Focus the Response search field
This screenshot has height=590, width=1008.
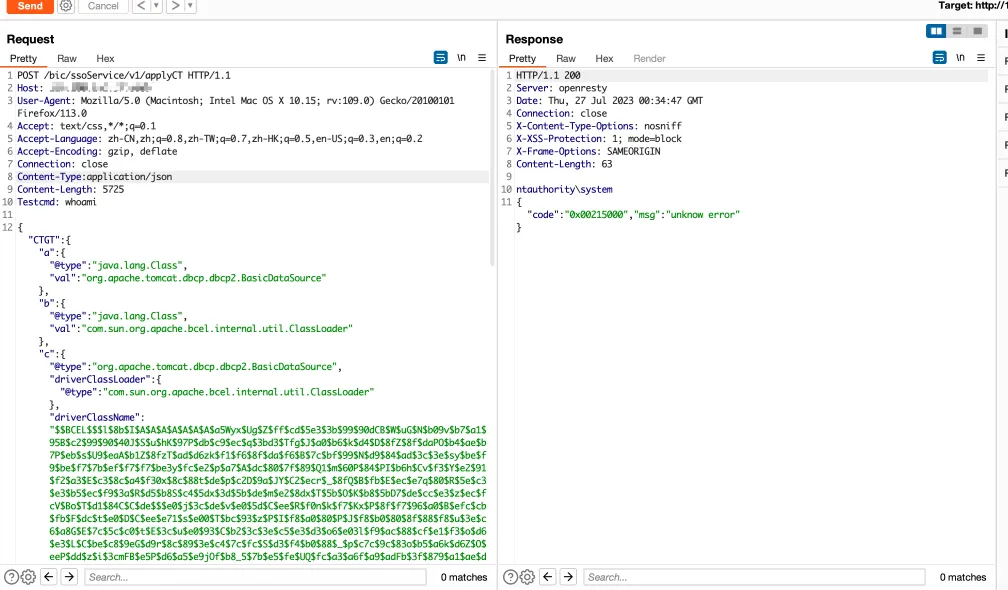pyautogui.click(x=754, y=577)
